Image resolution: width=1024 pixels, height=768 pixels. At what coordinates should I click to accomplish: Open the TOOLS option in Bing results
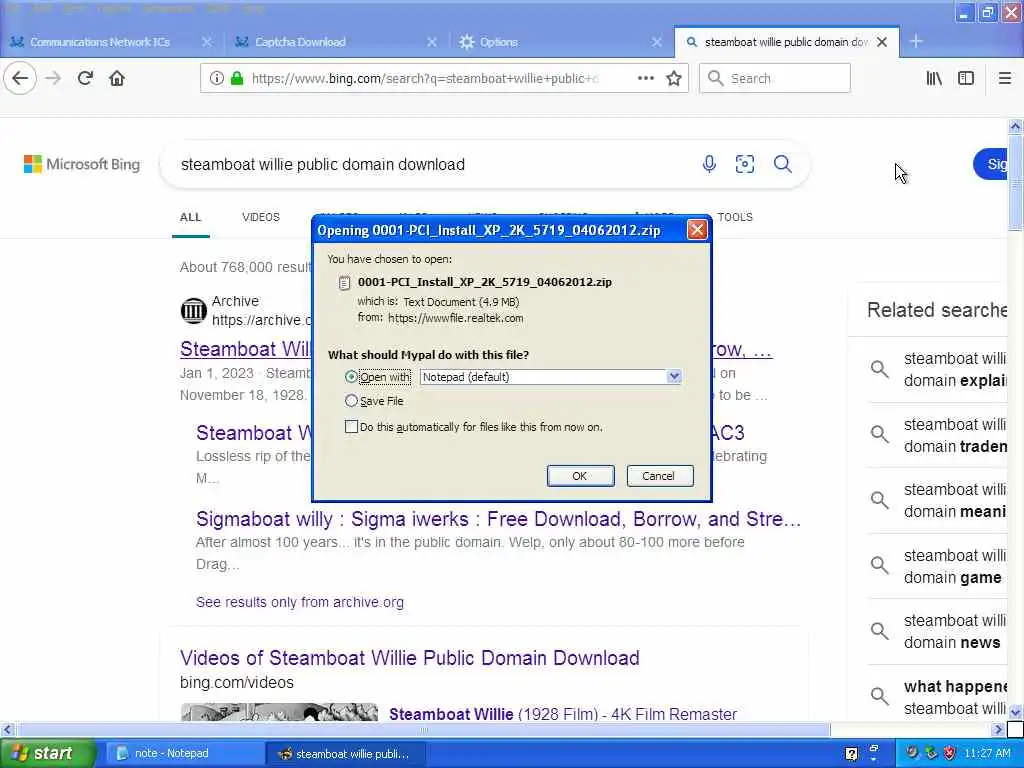pos(735,217)
